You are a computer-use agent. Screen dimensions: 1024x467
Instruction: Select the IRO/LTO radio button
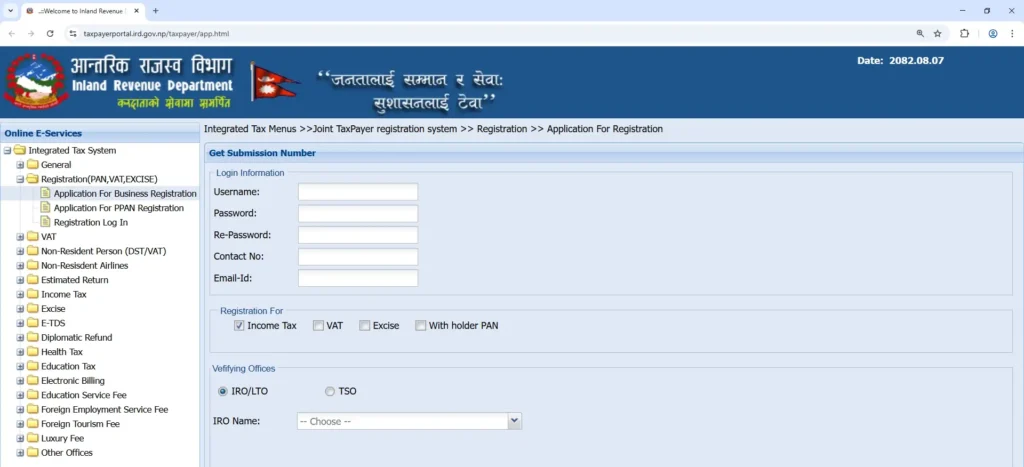pos(223,391)
